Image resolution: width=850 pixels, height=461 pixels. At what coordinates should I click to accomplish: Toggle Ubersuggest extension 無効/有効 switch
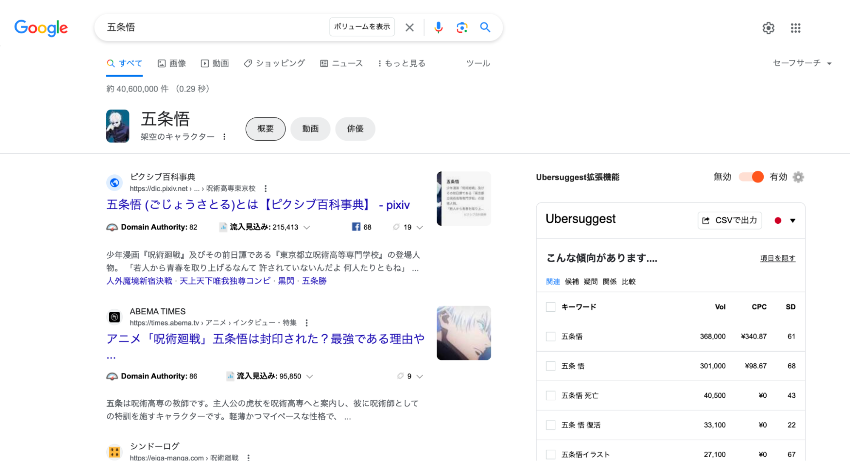(751, 177)
